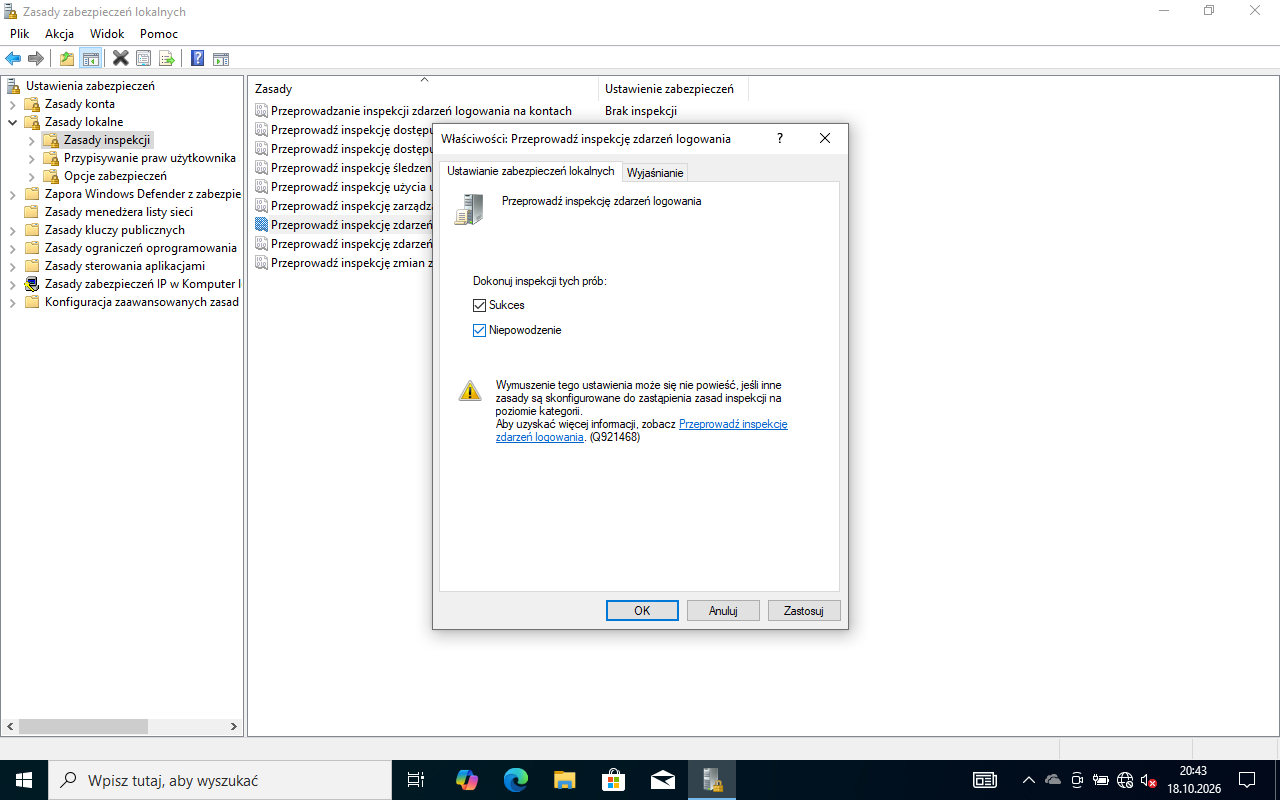Click the dialog's question mark help button

(x=780, y=139)
